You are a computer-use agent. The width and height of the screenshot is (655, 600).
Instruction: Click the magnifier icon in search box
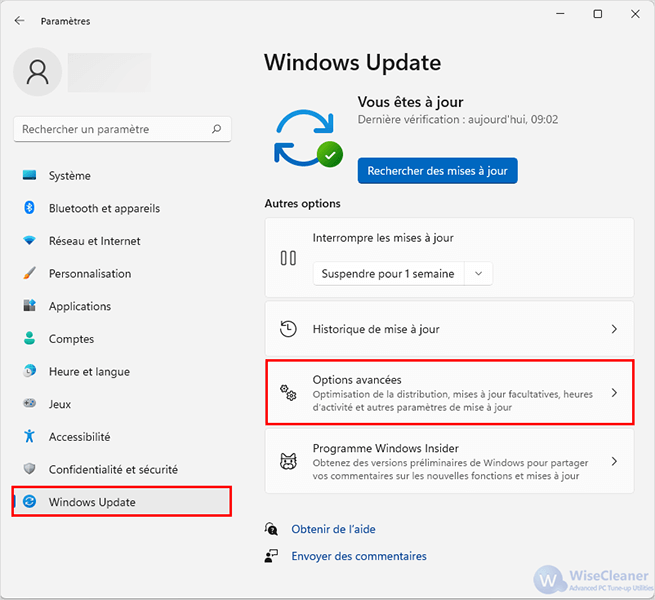click(x=216, y=129)
